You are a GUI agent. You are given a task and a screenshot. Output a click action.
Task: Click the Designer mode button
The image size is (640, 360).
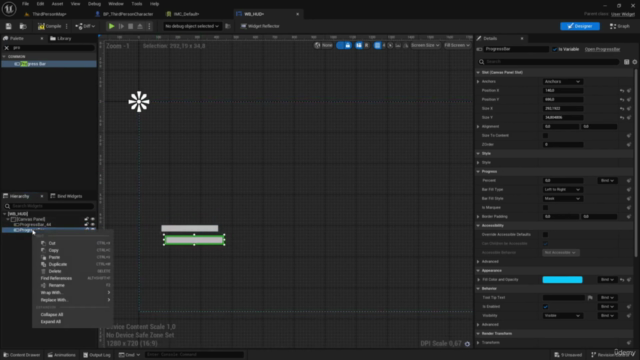[x=580, y=26]
